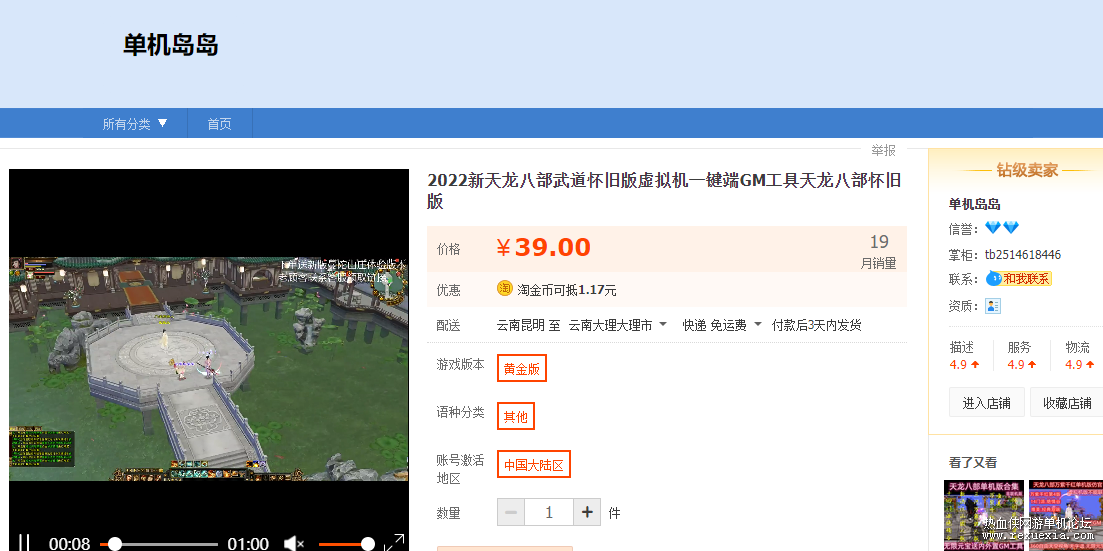
Task: Go to the 首页 tab
Action: pos(219,124)
